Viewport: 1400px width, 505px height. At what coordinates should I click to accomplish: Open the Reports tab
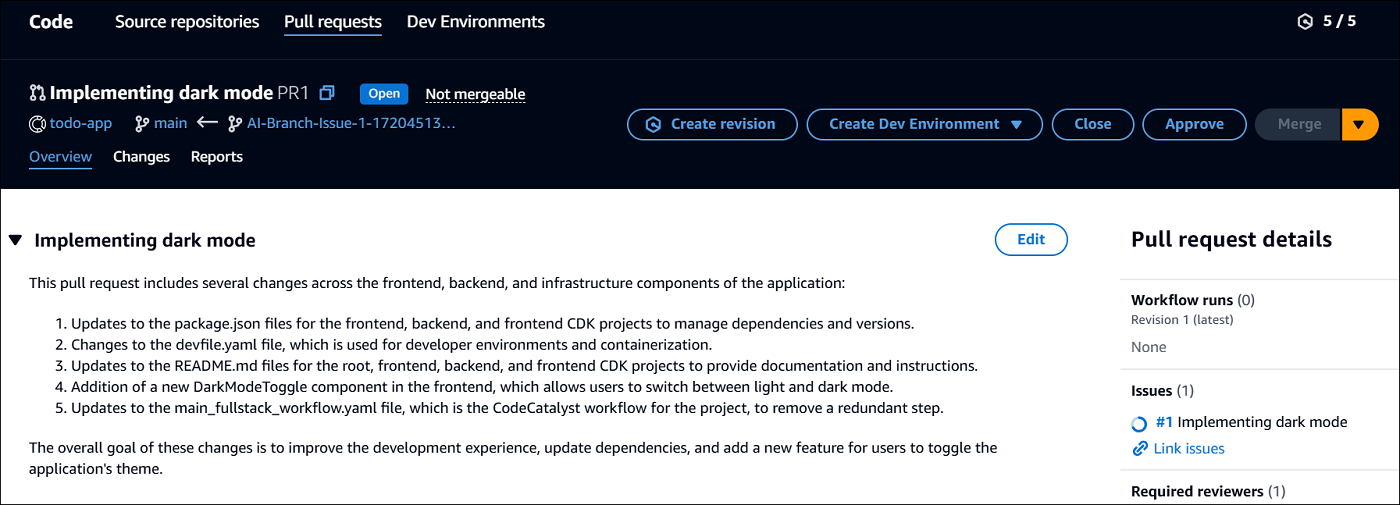(217, 157)
